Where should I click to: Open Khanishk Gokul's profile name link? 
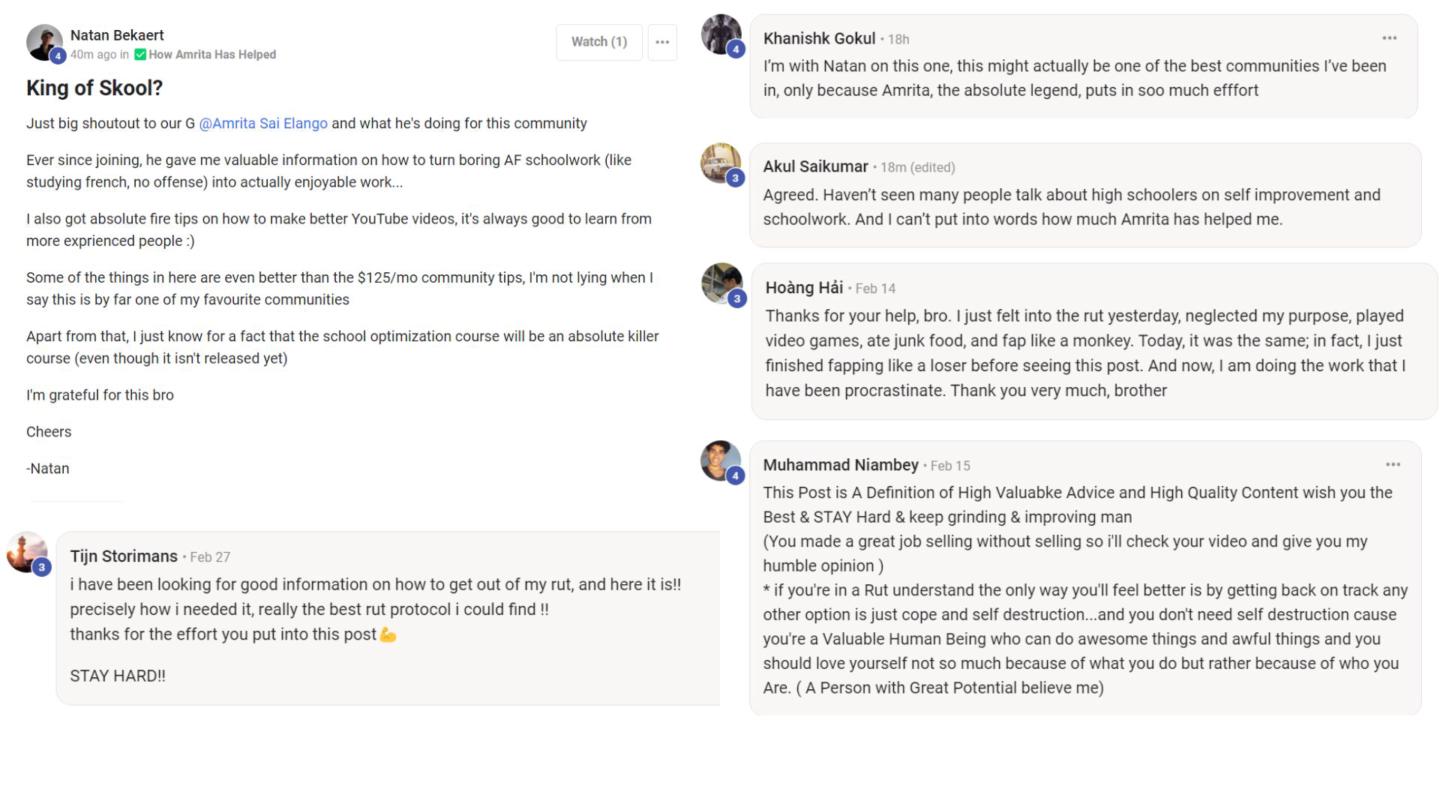tap(819, 38)
